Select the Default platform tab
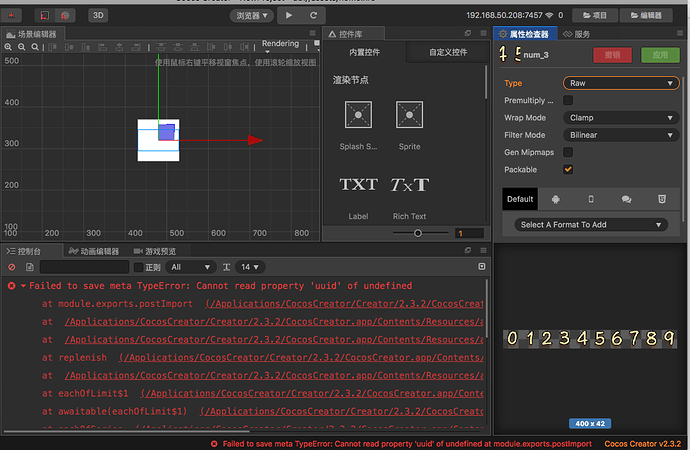Viewport: 690px width, 450px height. coord(520,199)
